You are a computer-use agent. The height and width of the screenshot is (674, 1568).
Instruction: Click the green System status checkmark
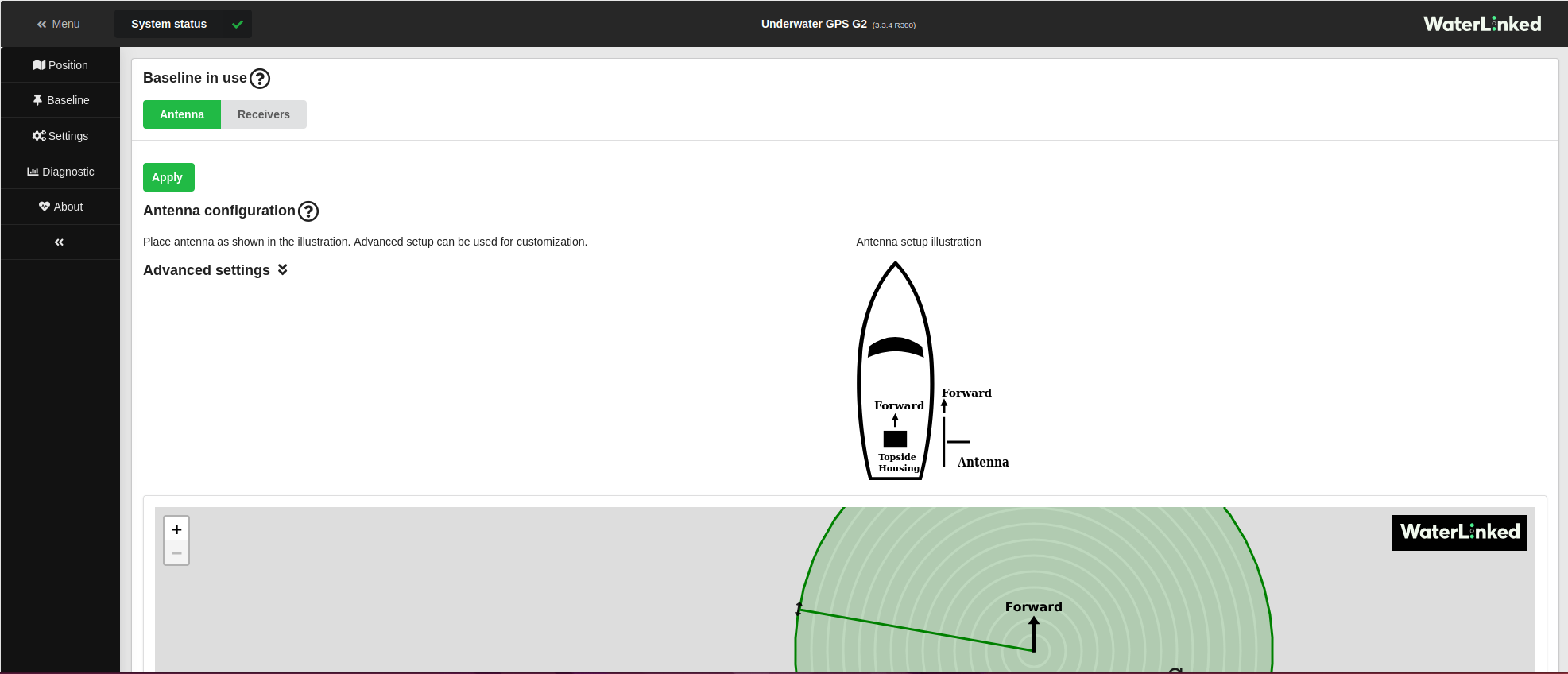(x=237, y=25)
